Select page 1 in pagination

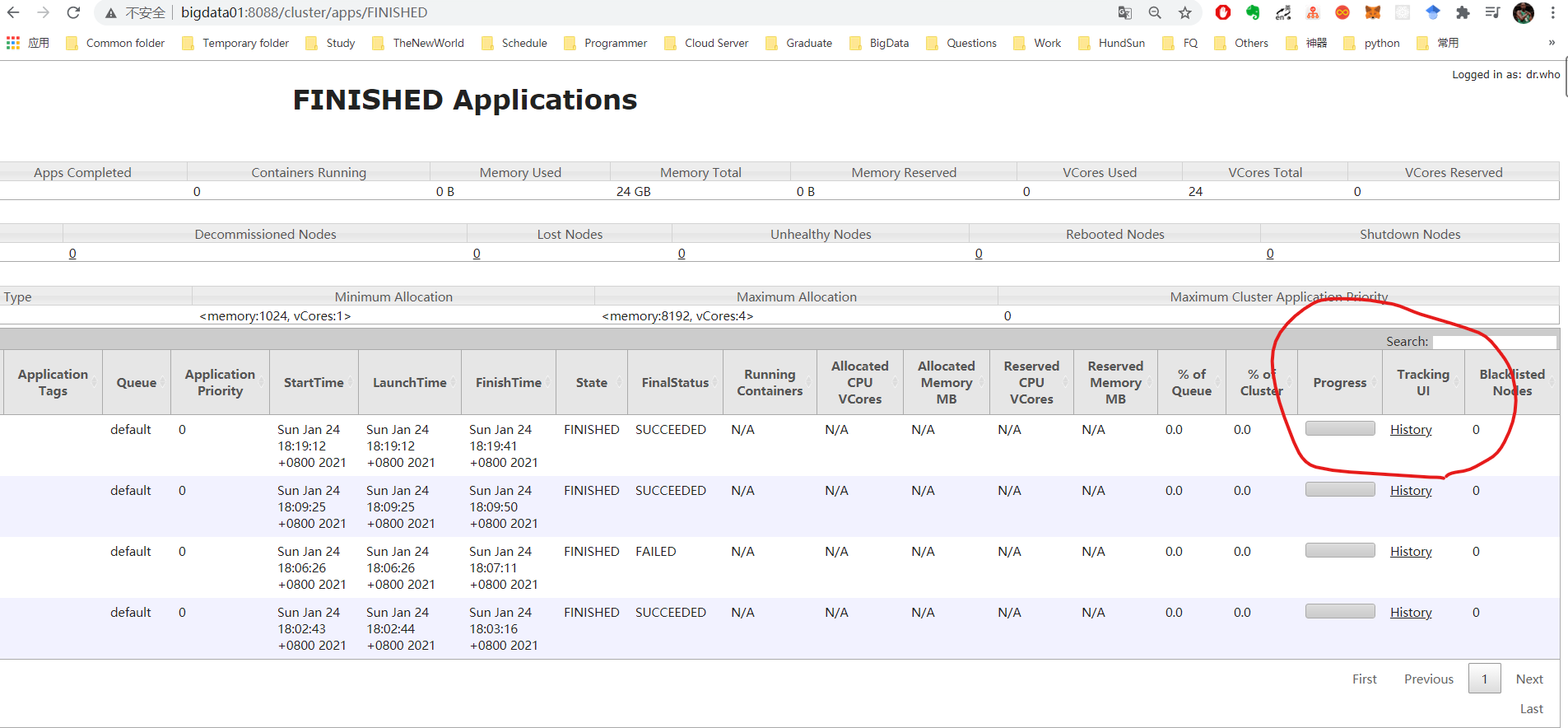coord(1485,679)
